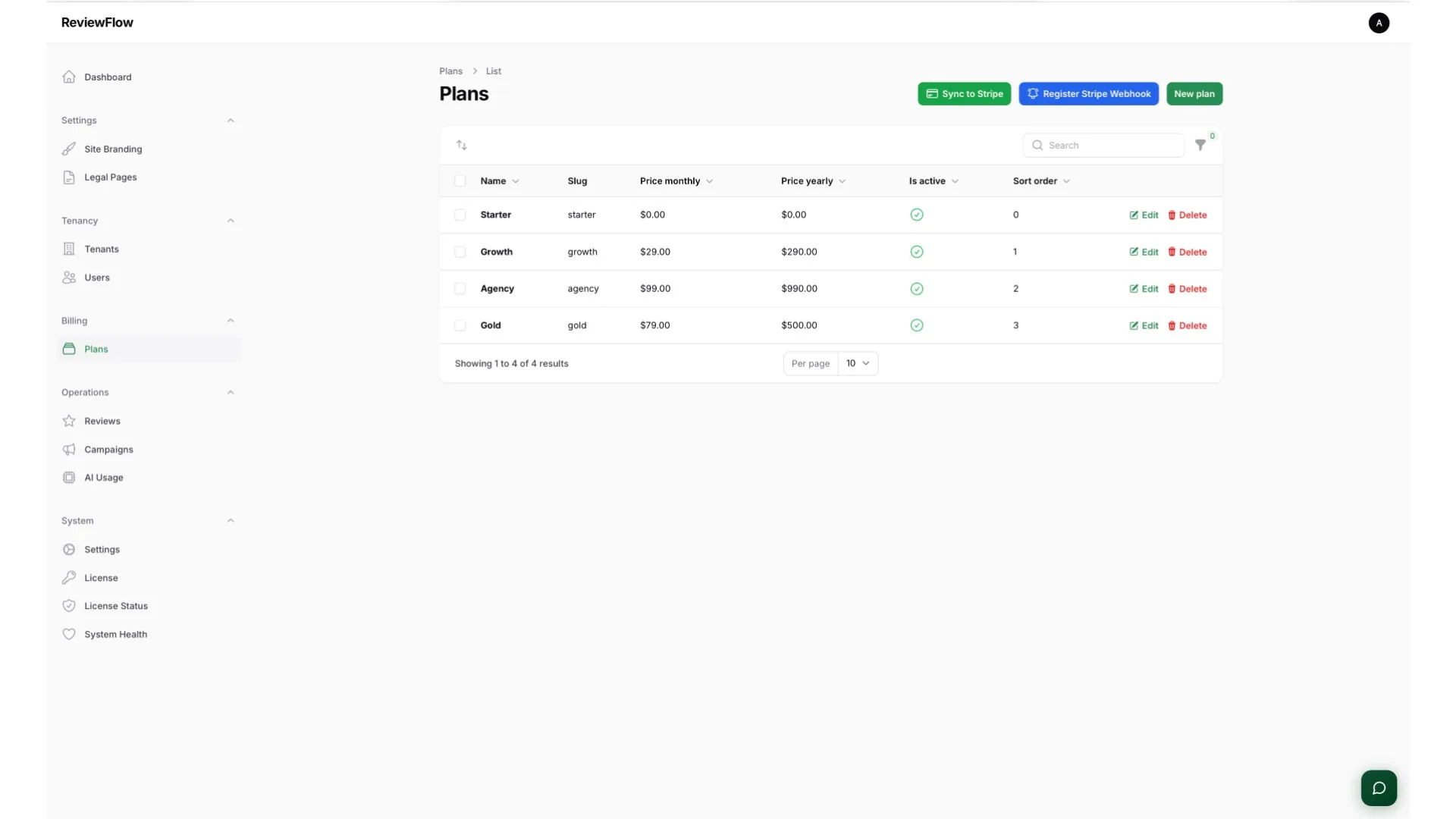
Task: Click the Legal Pages document icon
Action: tap(69, 177)
